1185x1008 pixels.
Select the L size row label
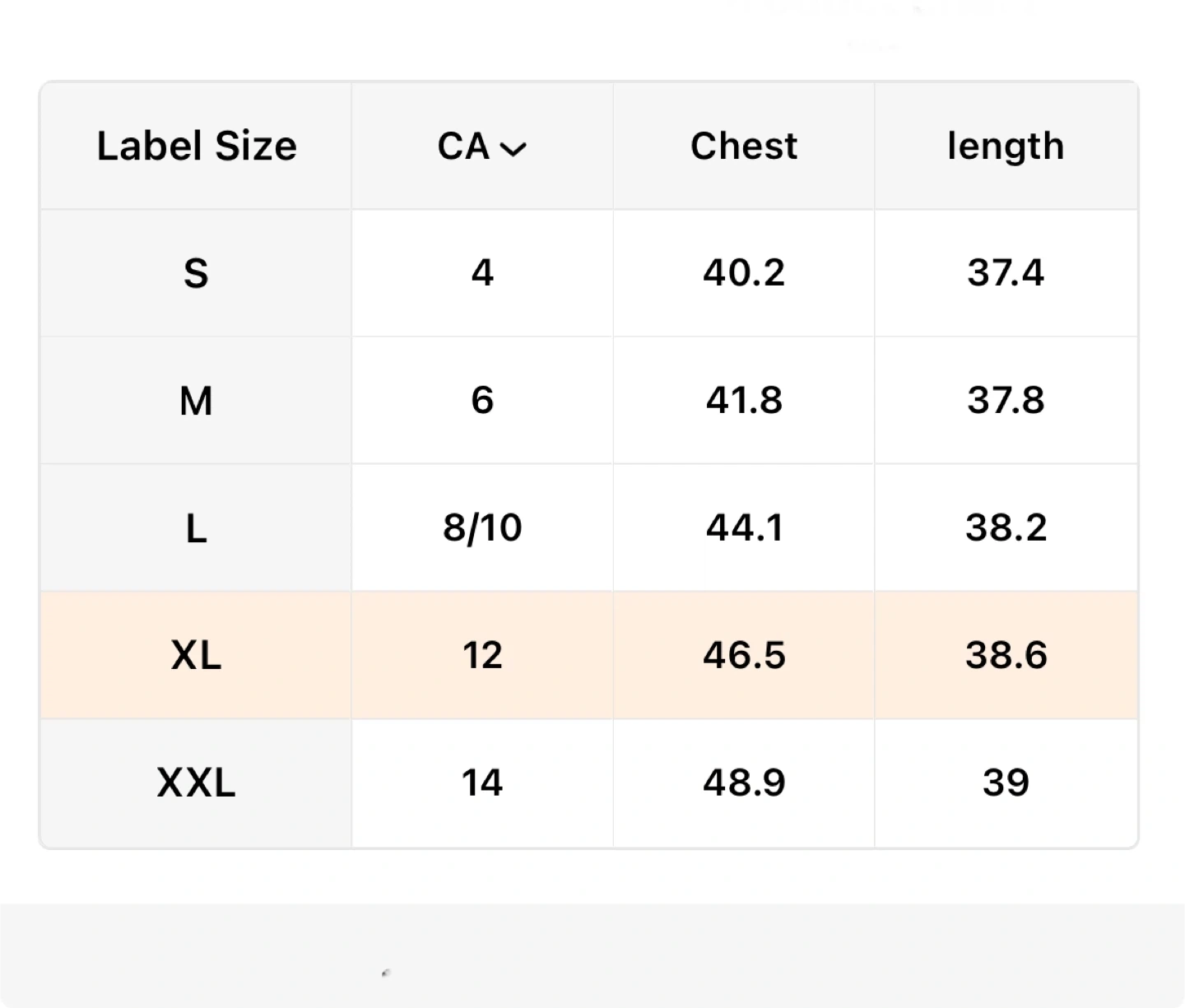click(196, 528)
